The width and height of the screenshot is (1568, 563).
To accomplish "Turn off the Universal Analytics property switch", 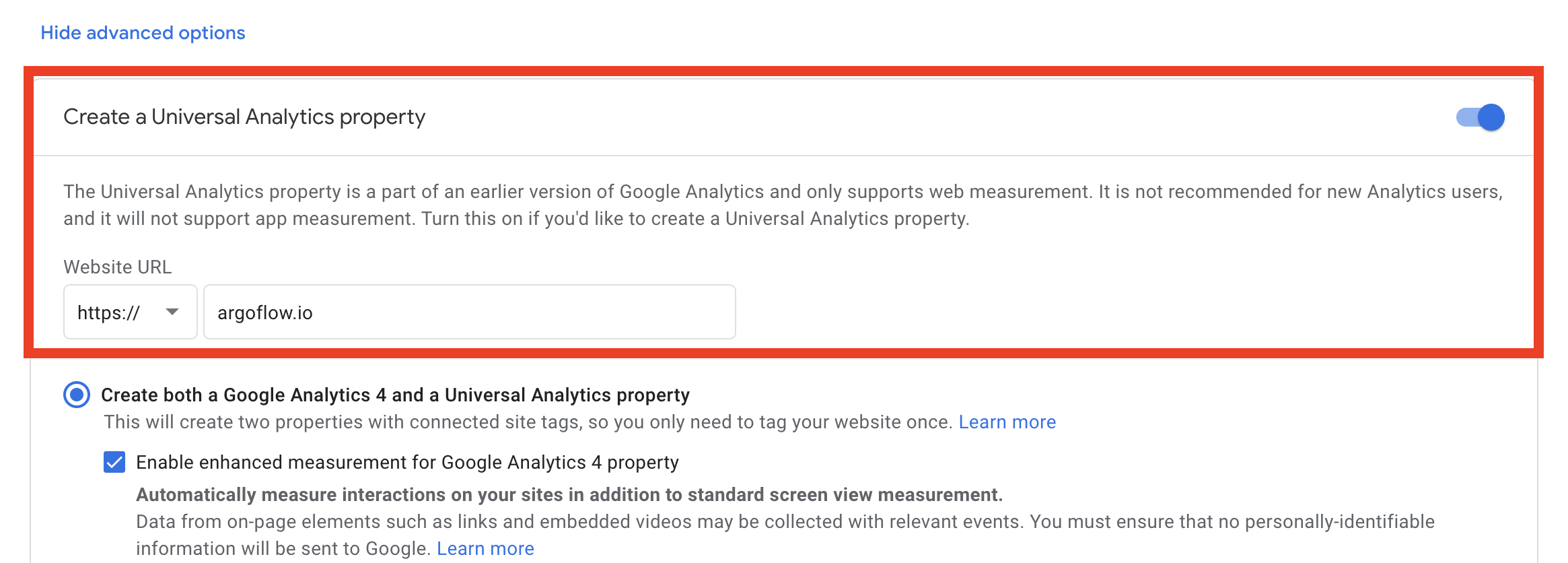I will (x=1480, y=117).
